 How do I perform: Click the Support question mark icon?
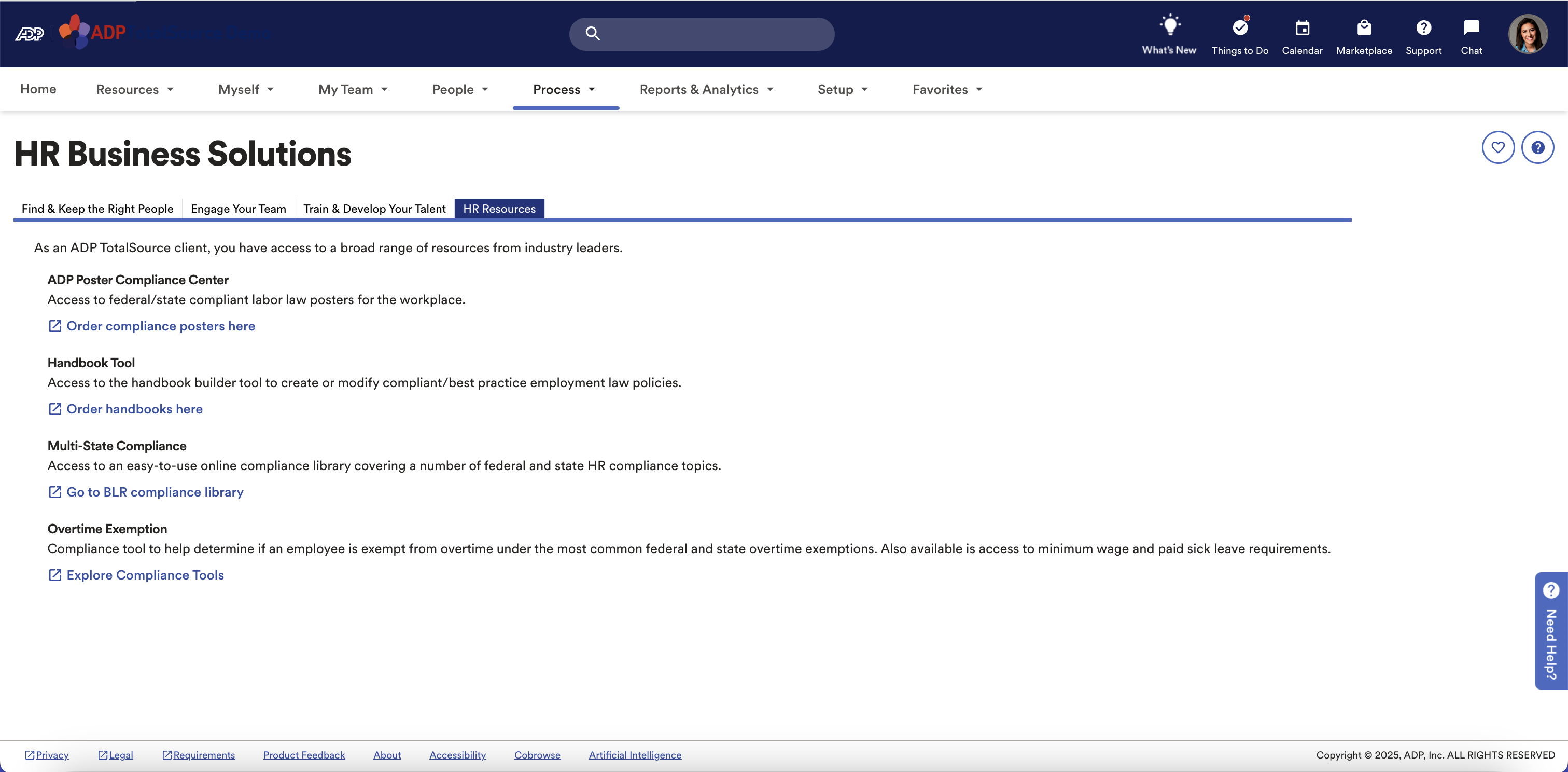pyautogui.click(x=1423, y=28)
